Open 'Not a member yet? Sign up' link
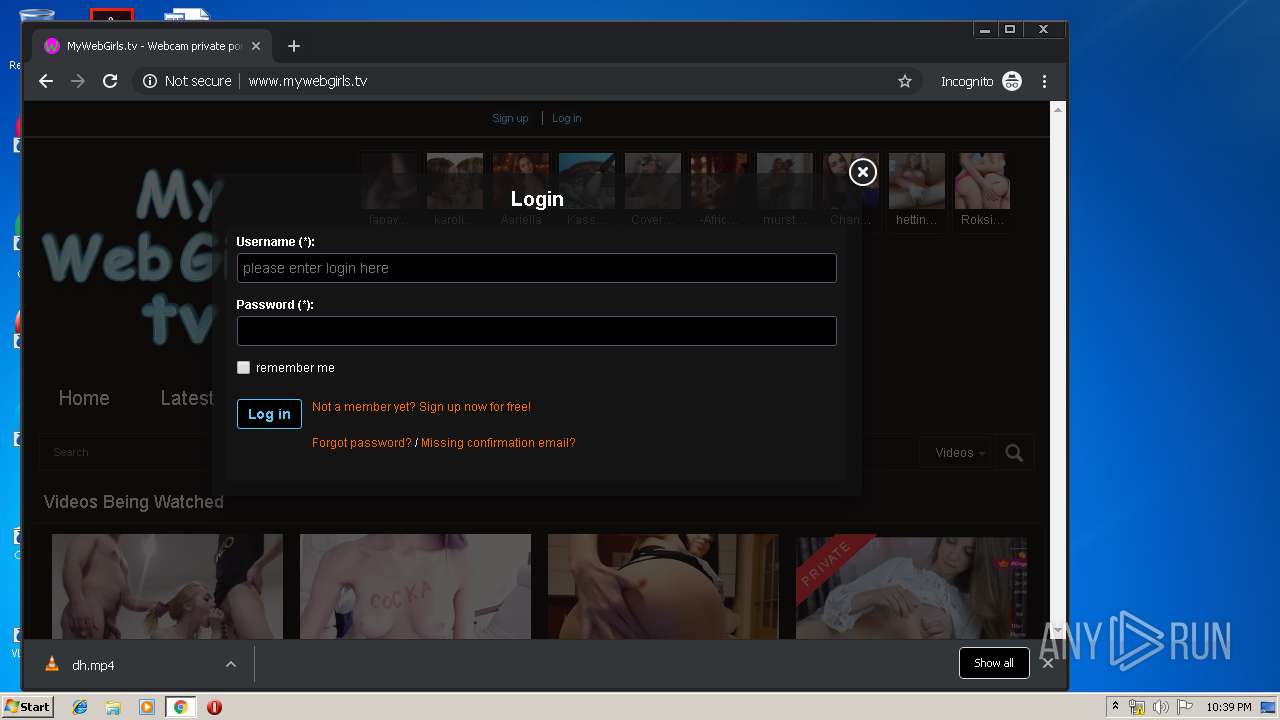The image size is (1280, 720). coord(421,407)
